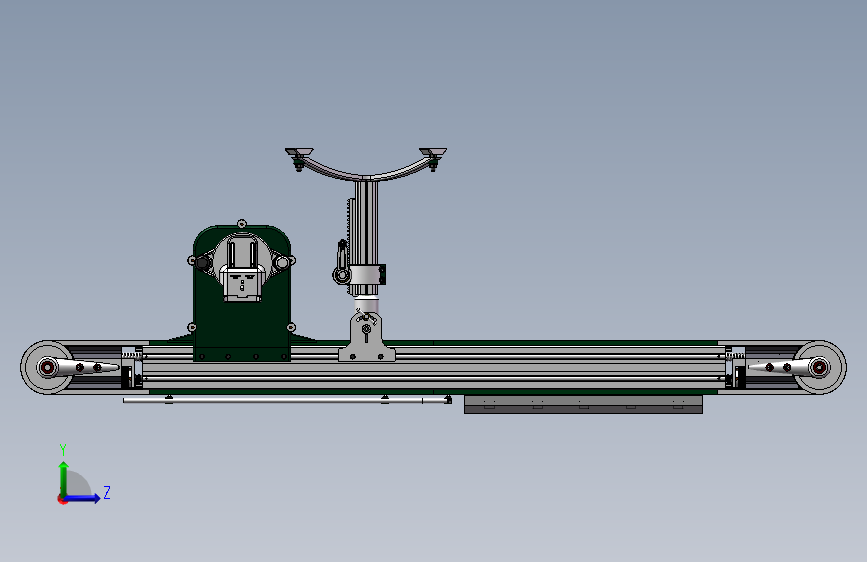Select the right support pad on cradle
The height and width of the screenshot is (562, 867).
433,152
